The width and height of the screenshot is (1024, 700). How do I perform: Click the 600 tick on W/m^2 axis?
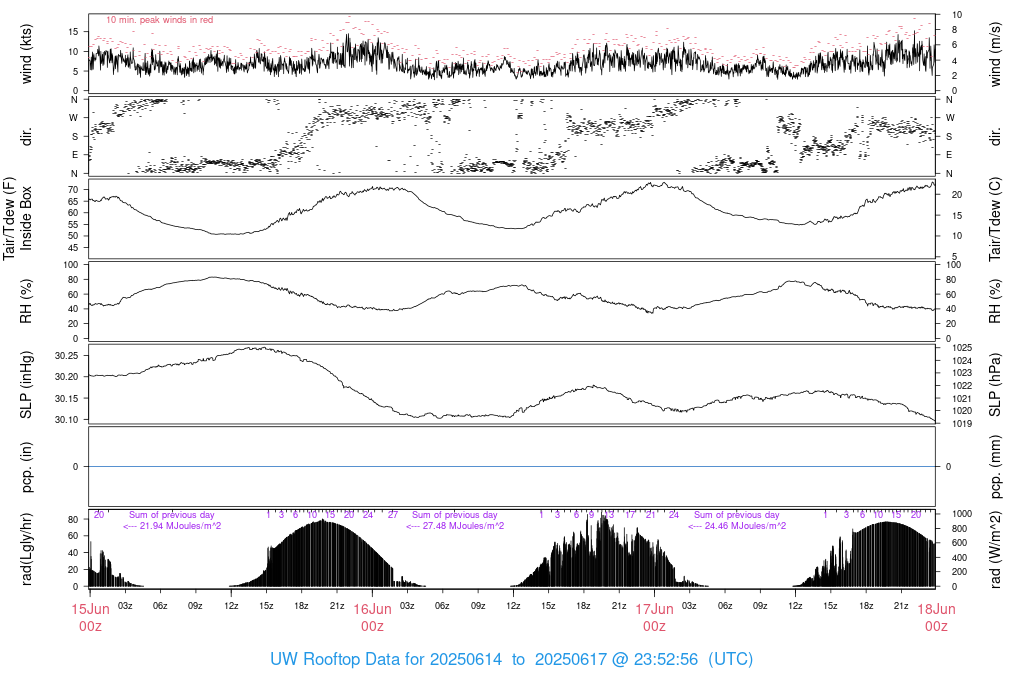pos(959,543)
